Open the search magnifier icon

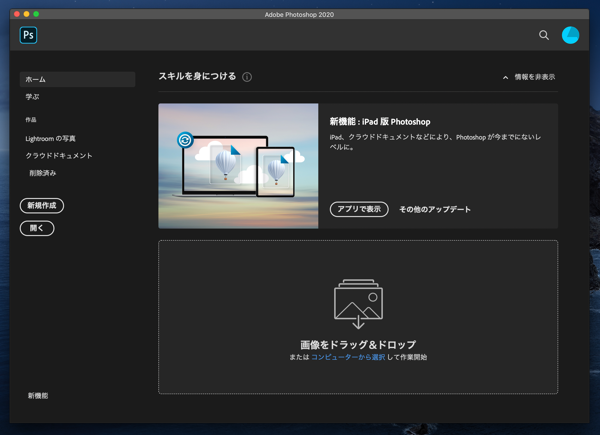(544, 35)
